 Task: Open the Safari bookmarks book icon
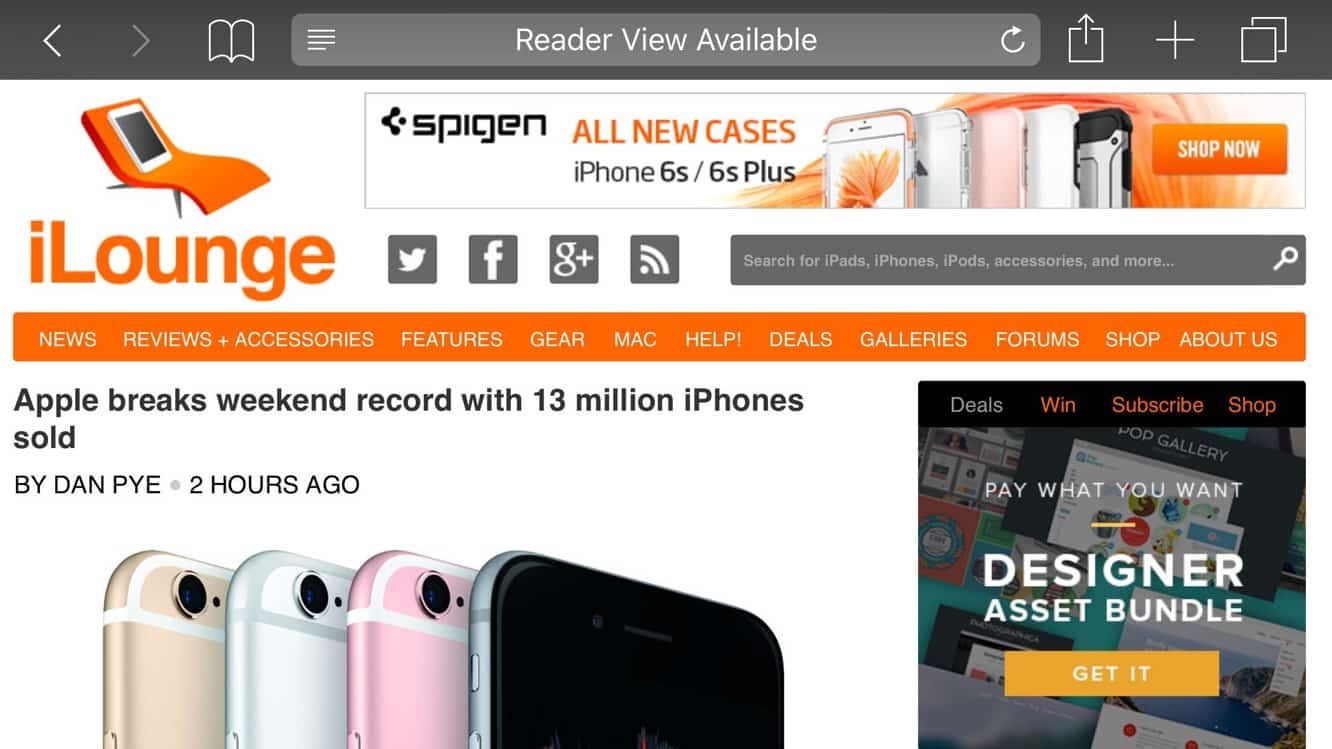click(231, 41)
